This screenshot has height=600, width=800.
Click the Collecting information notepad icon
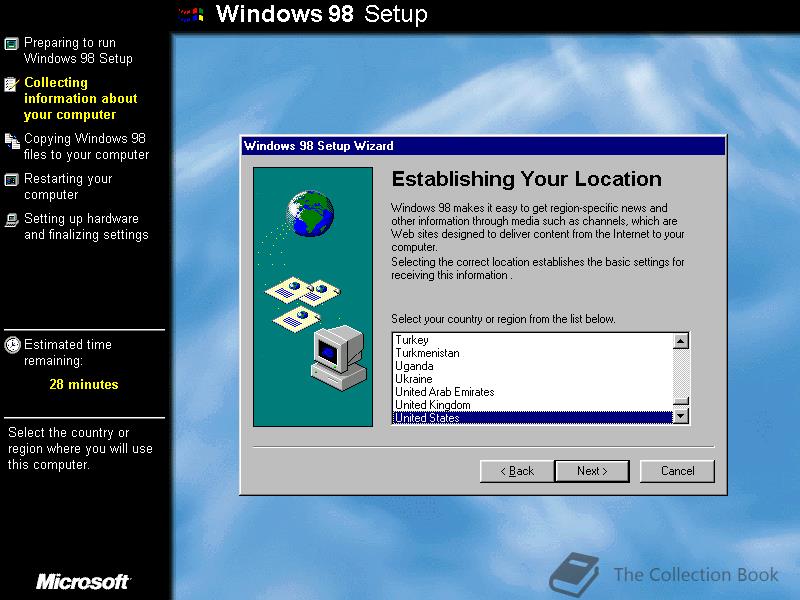(x=11, y=84)
